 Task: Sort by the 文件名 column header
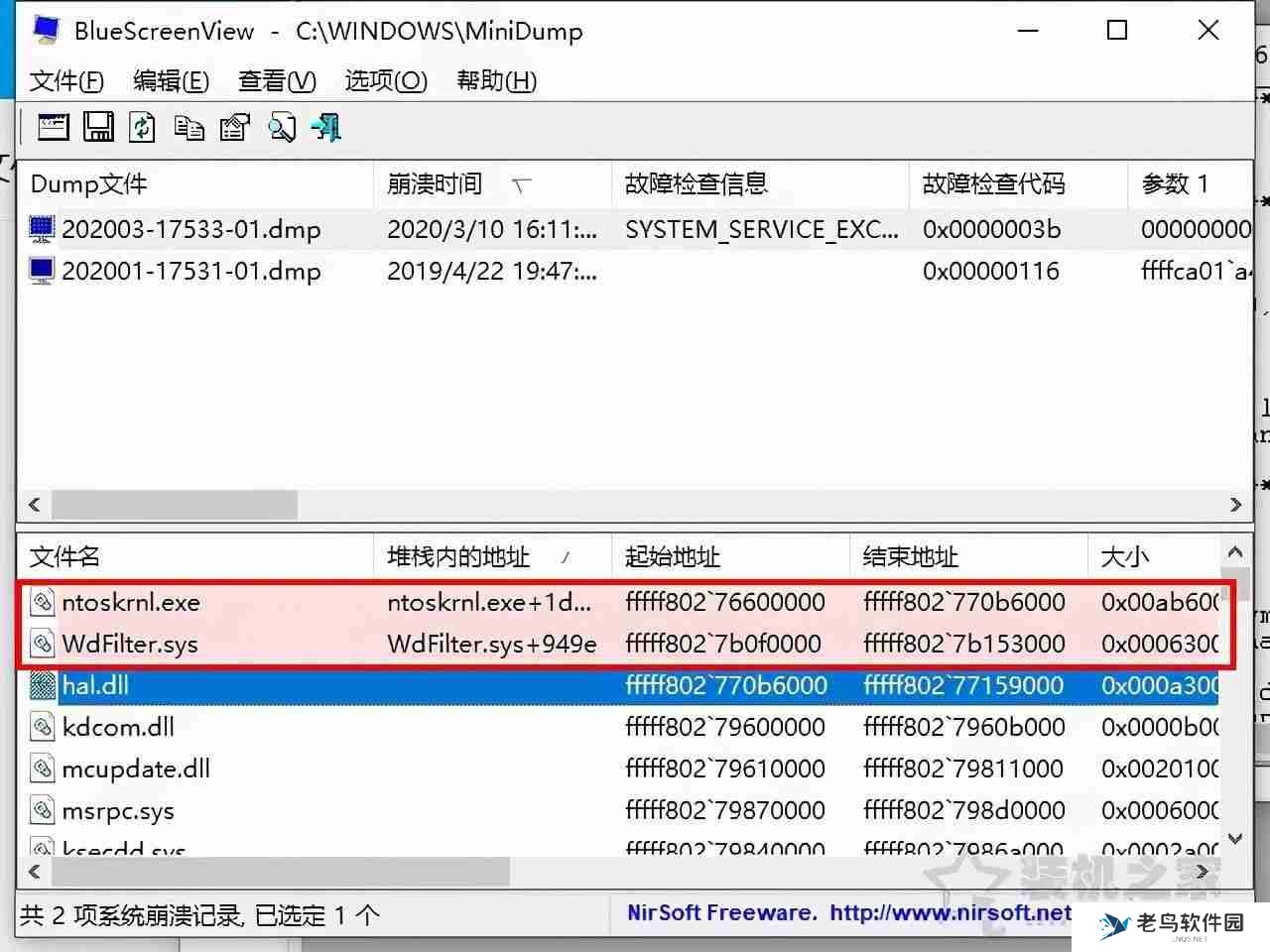point(194,556)
